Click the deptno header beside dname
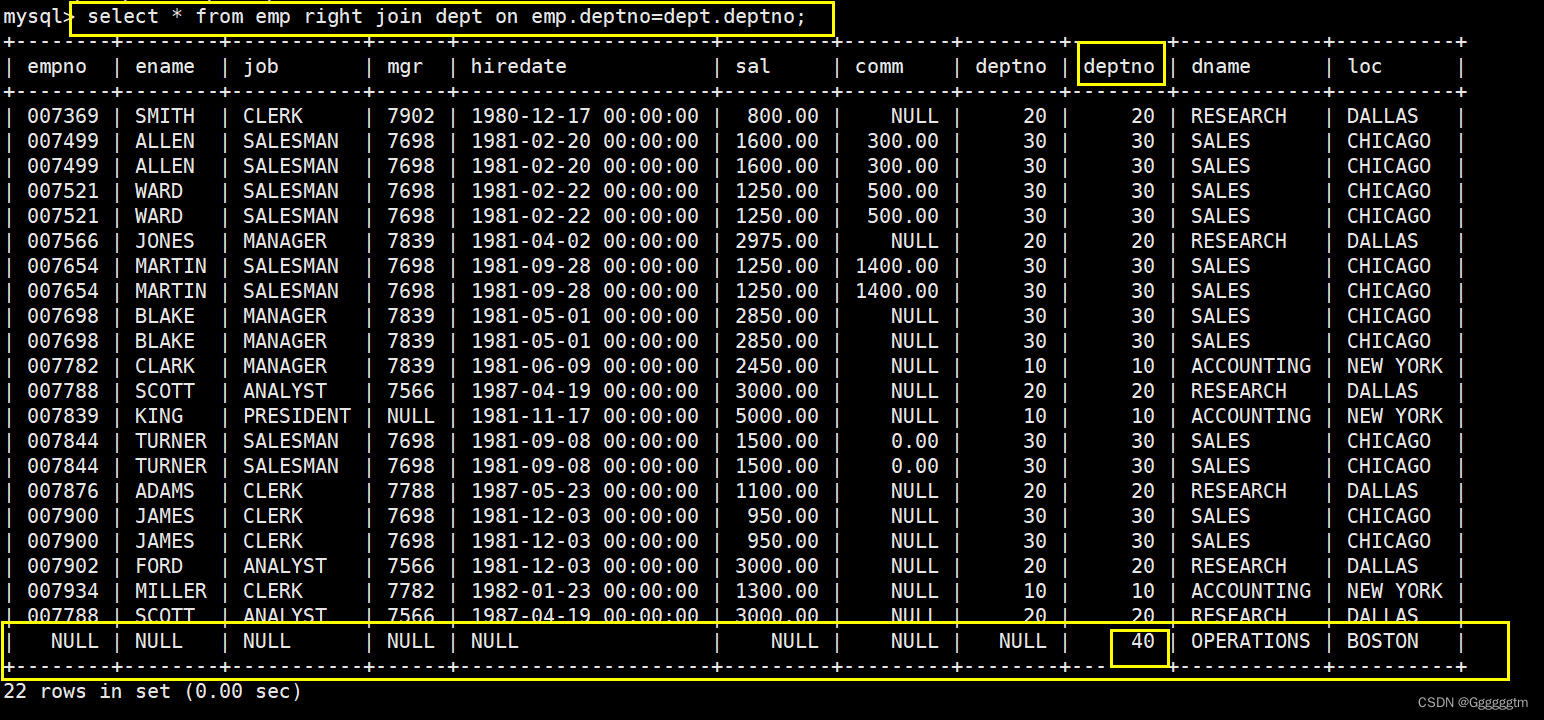 [x=1119, y=67]
